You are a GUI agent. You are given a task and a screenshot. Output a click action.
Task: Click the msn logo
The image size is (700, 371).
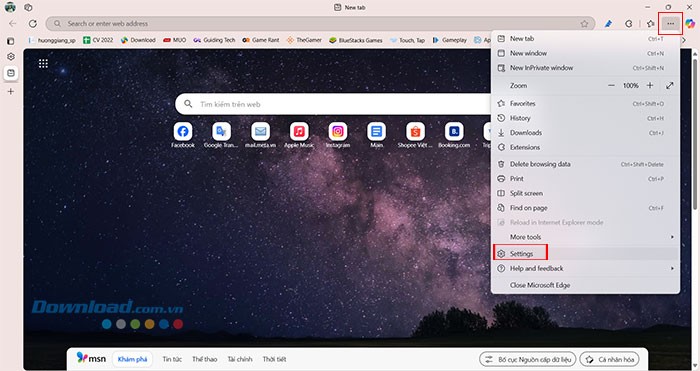click(91, 358)
